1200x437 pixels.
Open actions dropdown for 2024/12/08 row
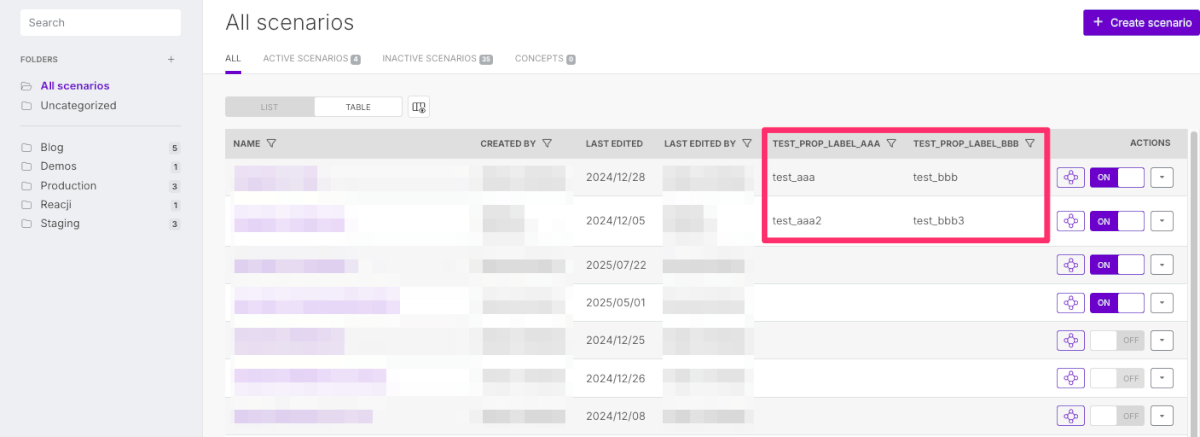point(1162,415)
